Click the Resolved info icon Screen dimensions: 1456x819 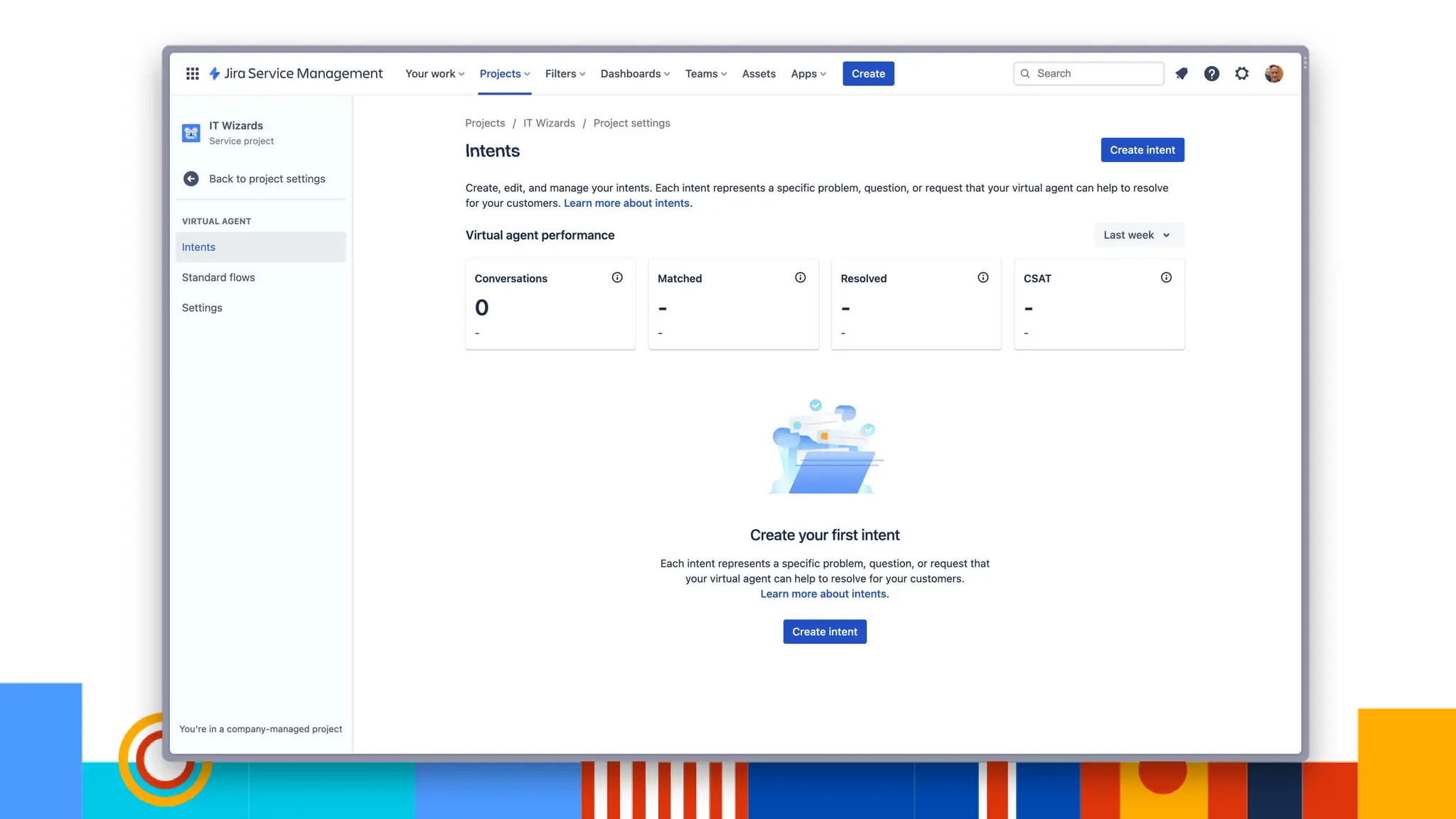983,278
